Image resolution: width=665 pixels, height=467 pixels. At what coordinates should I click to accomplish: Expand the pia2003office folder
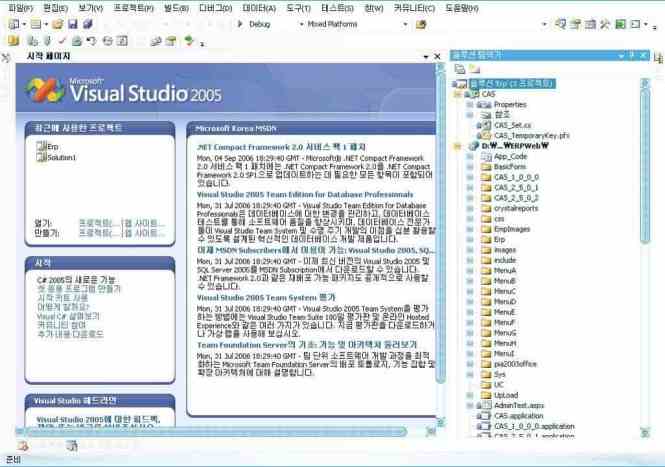[470, 364]
